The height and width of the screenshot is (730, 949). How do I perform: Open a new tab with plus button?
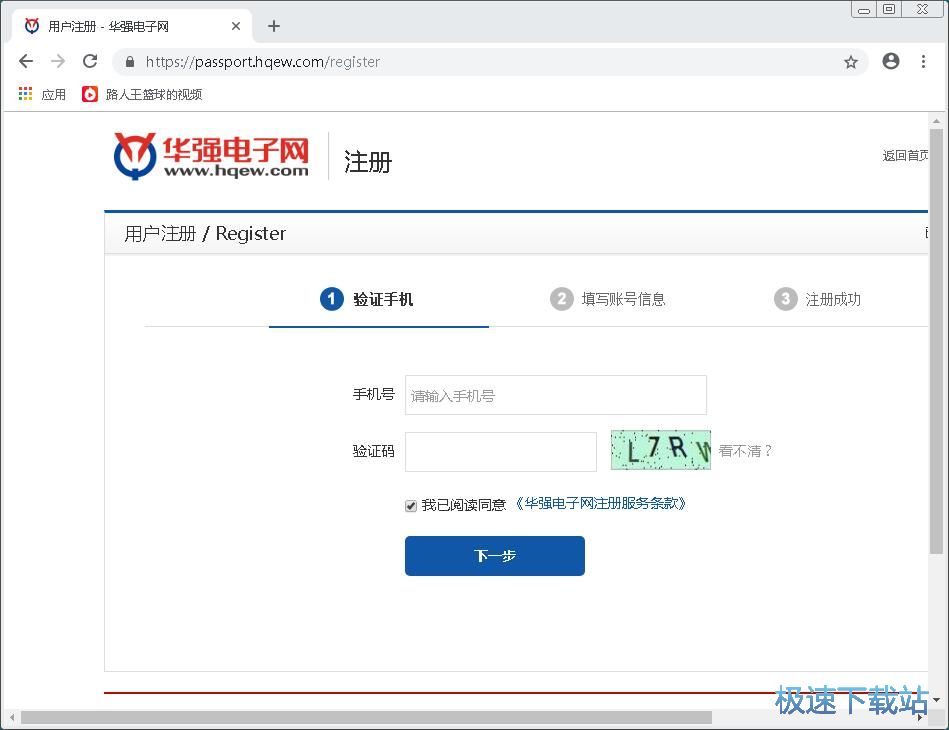pos(274,26)
